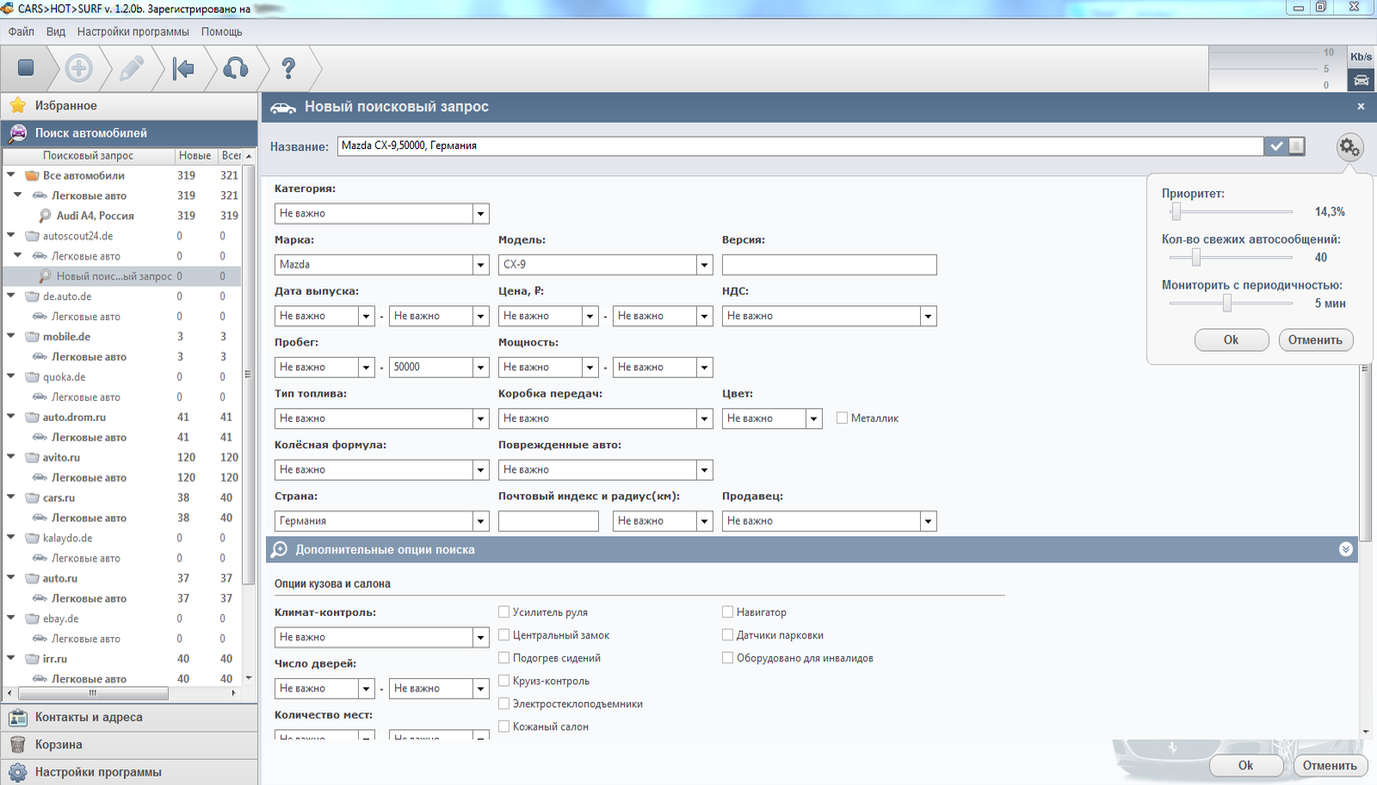Screen dimensions: 1377x785
Task: Click the Почтовый индекс input field
Action: click(x=548, y=521)
